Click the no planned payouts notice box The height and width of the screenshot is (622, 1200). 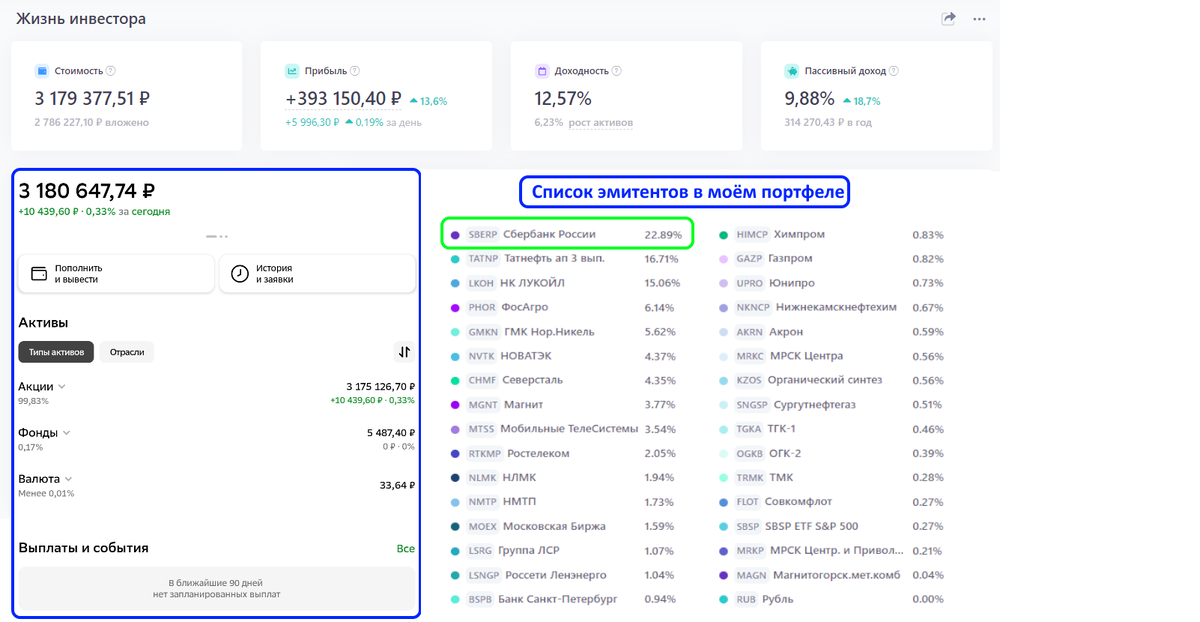(x=217, y=589)
